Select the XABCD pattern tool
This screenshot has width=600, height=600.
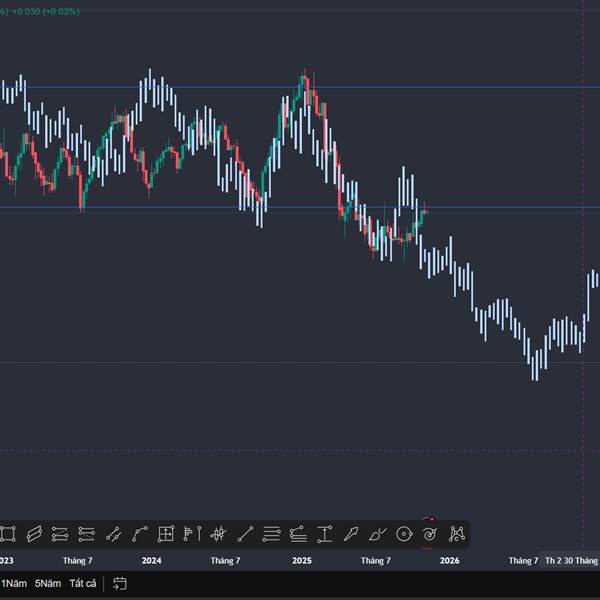(x=457, y=533)
